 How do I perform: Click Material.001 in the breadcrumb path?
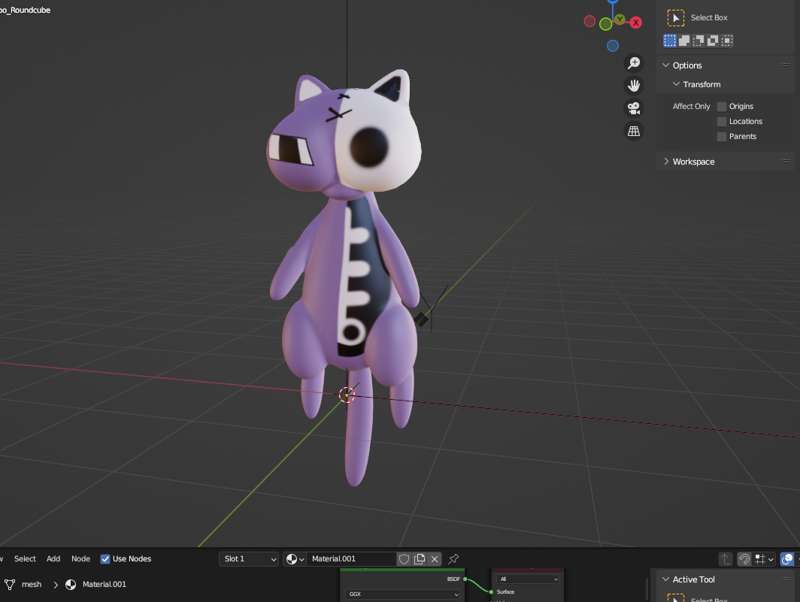(x=104, y=584)
